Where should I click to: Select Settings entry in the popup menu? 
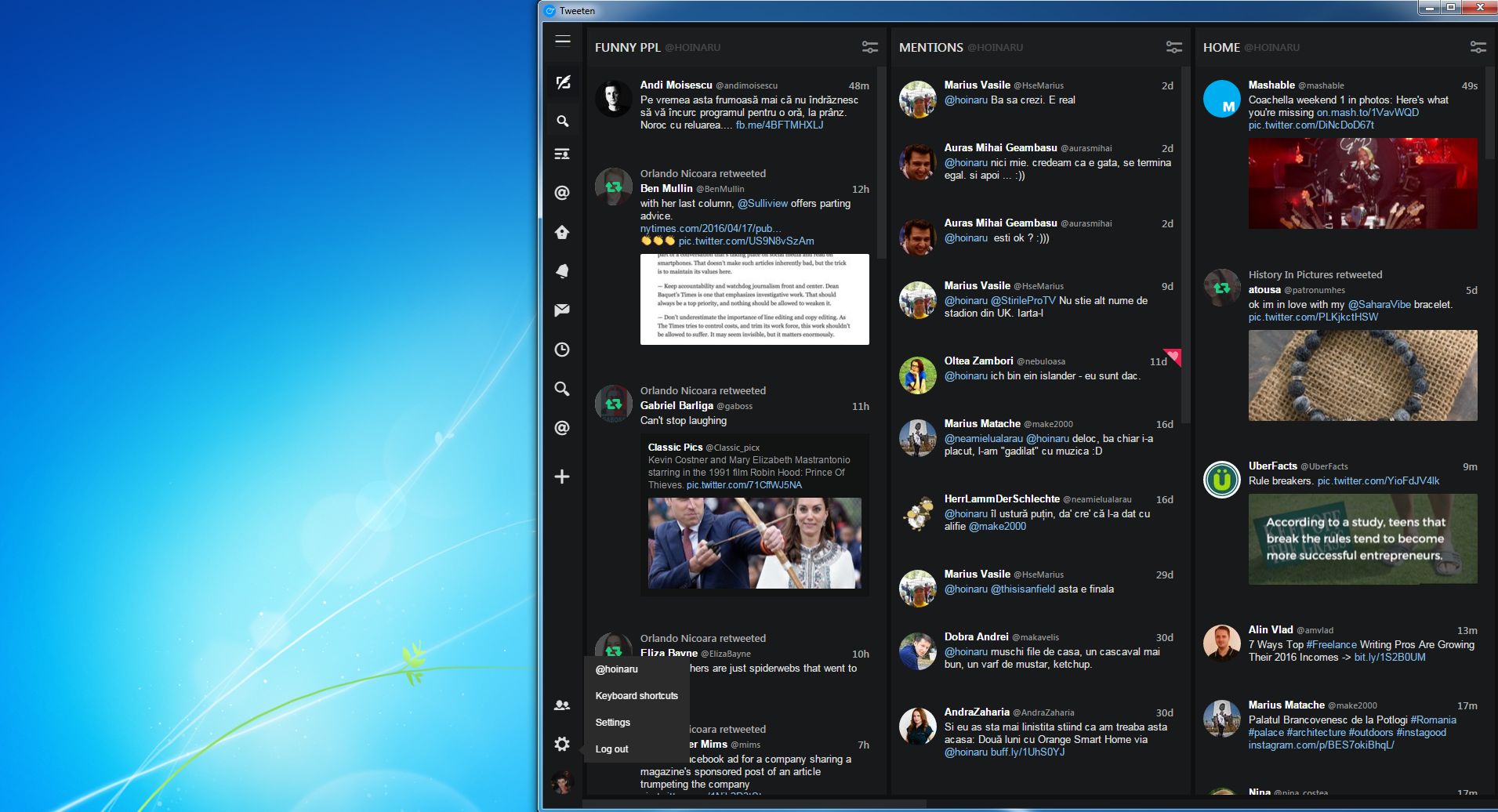[x=612, y=723]
